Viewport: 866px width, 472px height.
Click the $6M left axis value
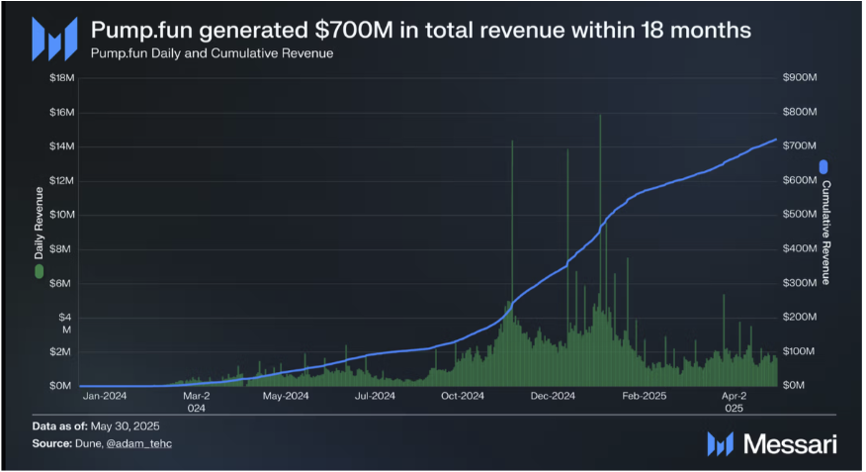point(60,283)
